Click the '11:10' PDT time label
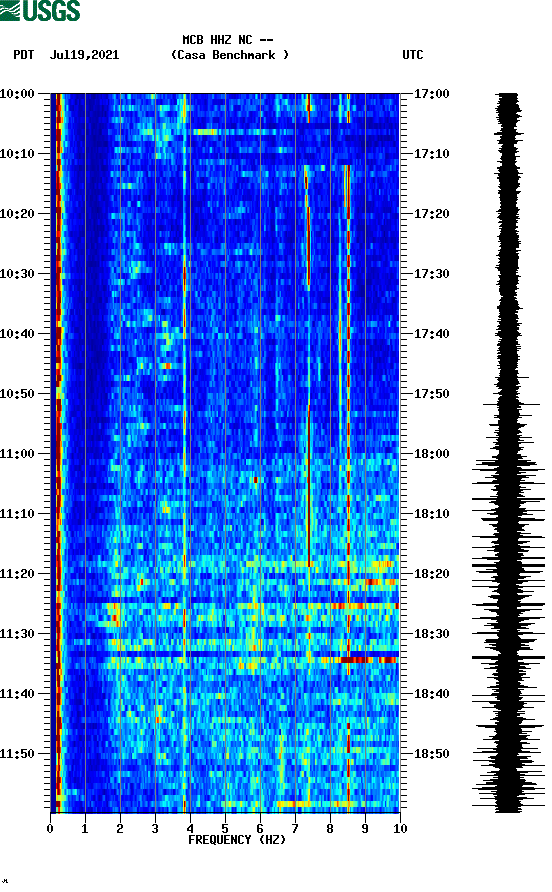 click(17, 514)
